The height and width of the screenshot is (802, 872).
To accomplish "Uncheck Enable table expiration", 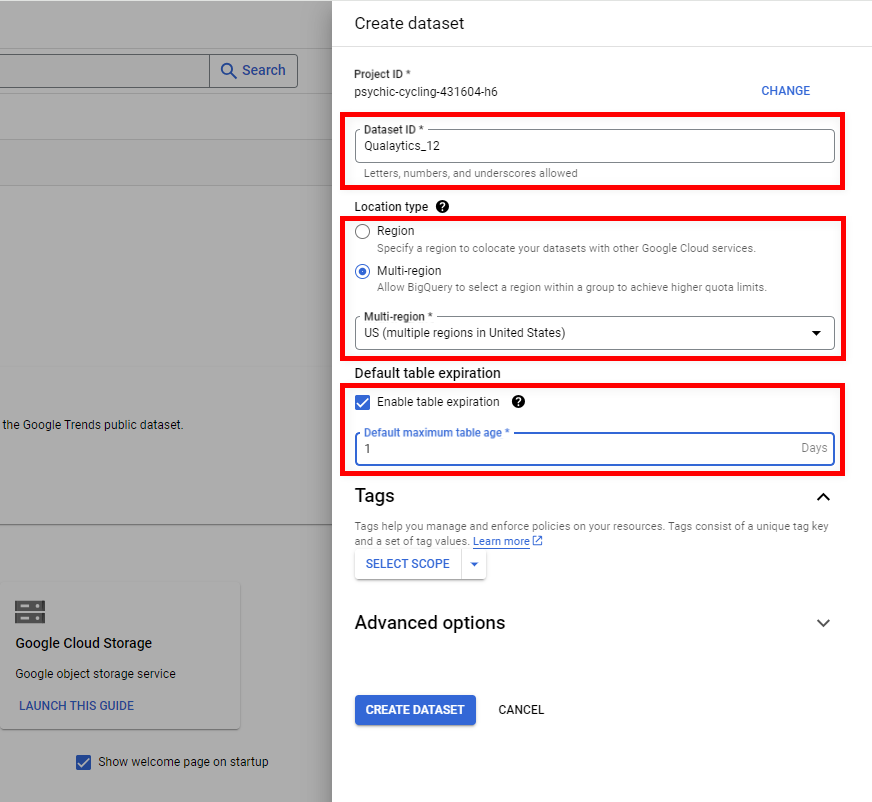I will coord(362,402).
